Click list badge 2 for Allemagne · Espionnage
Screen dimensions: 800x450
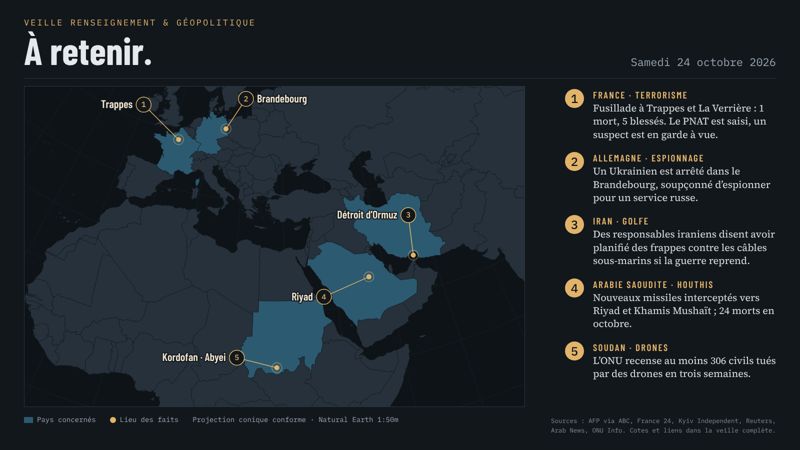[574, 162]
